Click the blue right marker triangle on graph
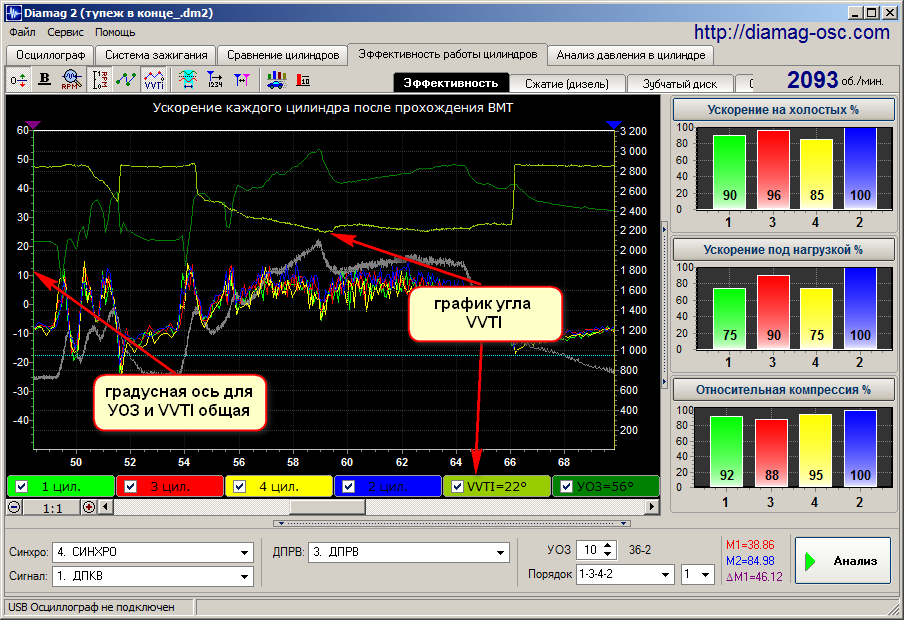Image resolution: width=904 pixels, height=620 pixels. coord(614,125)
